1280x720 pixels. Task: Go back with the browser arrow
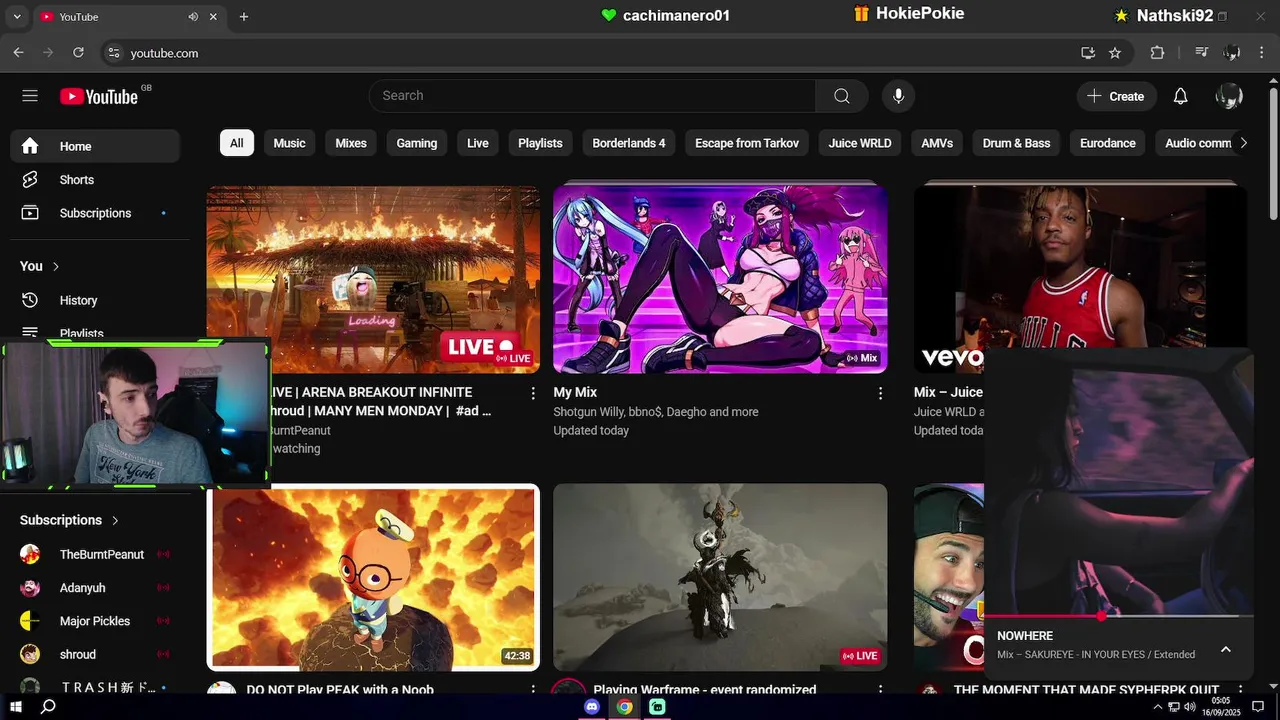click(x=18, y=53)
